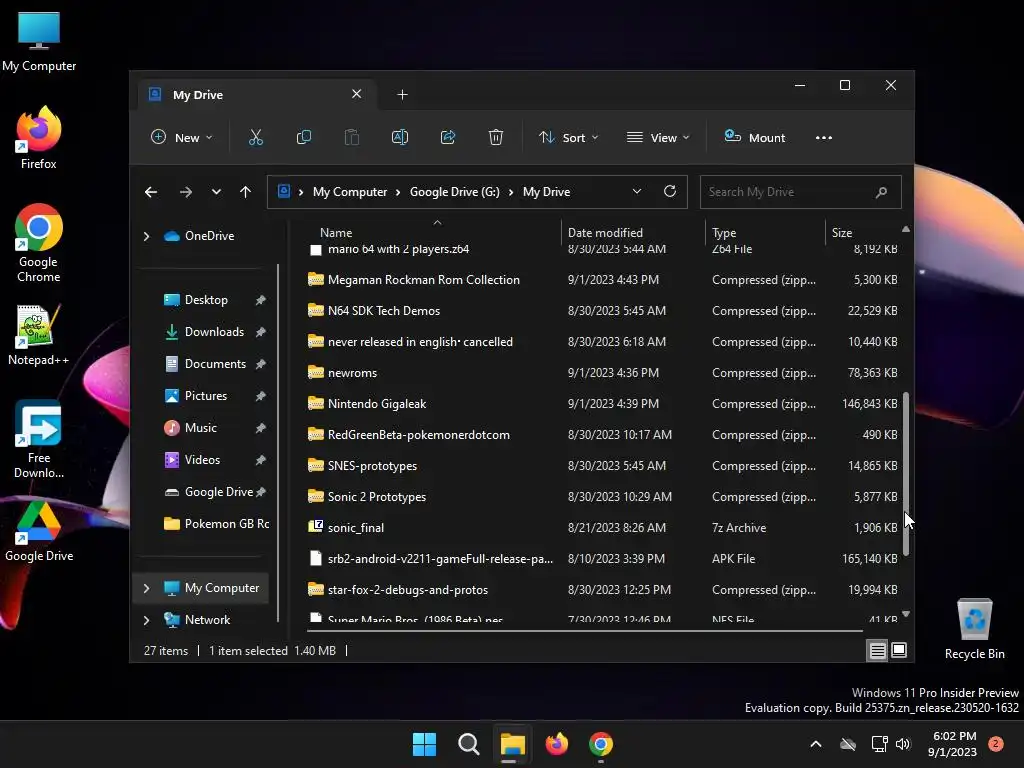Screen dimensions: 1024x768
Task: Select RedGreenBeta-pokemonerdotcom item
Action: point(419,435)
